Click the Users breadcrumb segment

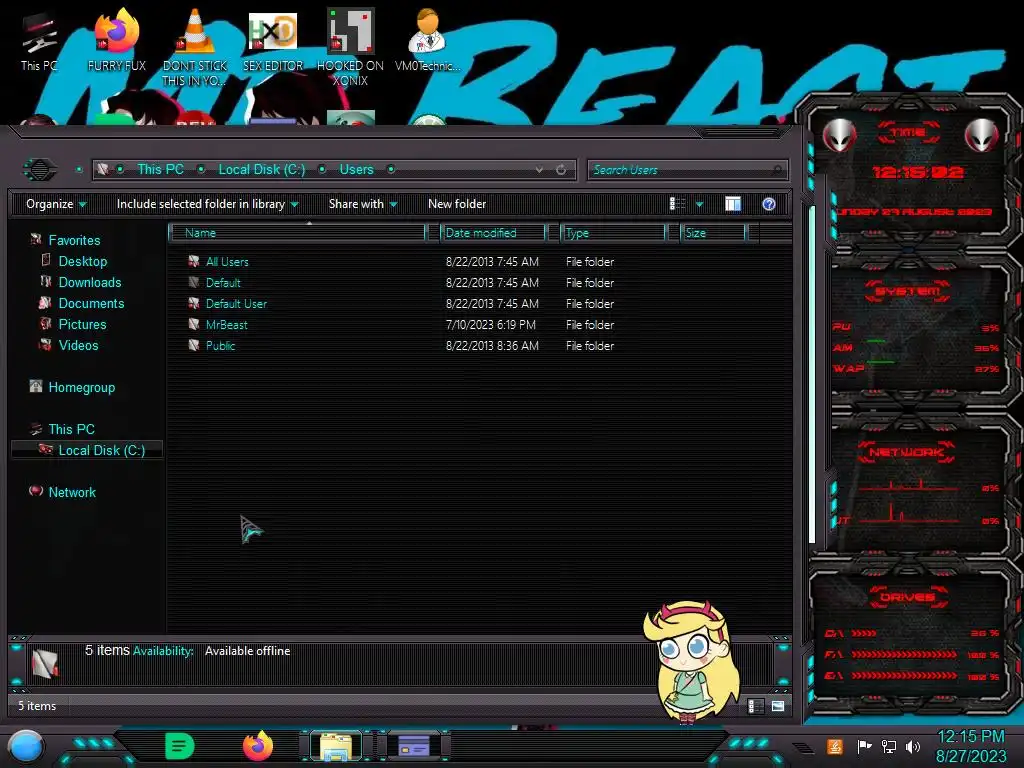(x=356, y=169)
